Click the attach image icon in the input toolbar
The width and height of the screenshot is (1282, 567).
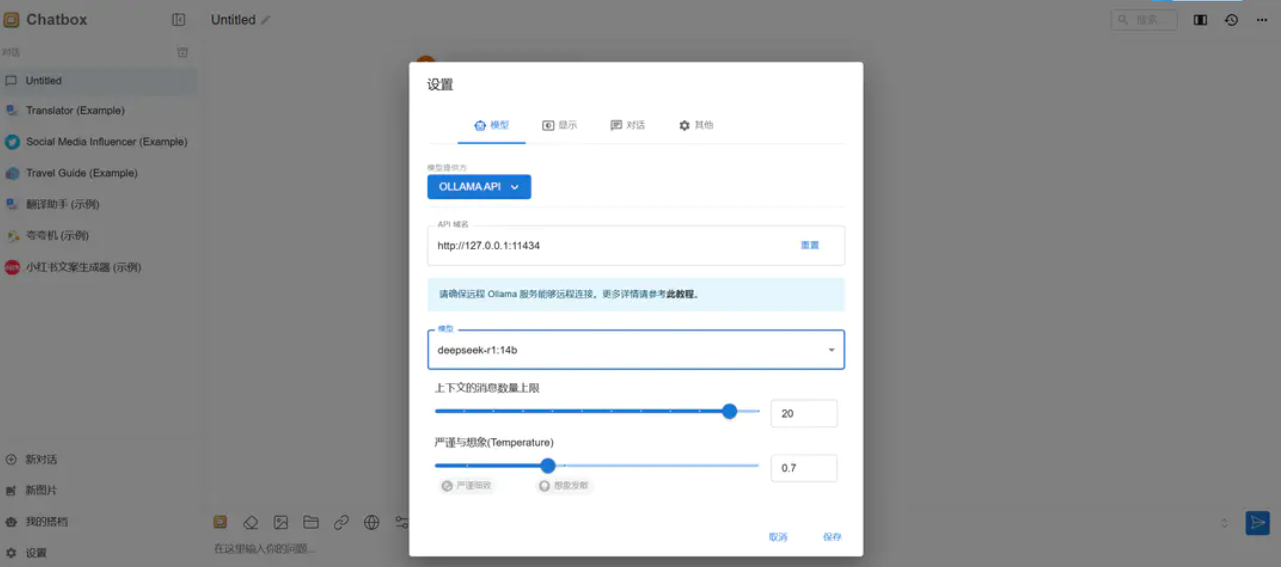[281, 522]
